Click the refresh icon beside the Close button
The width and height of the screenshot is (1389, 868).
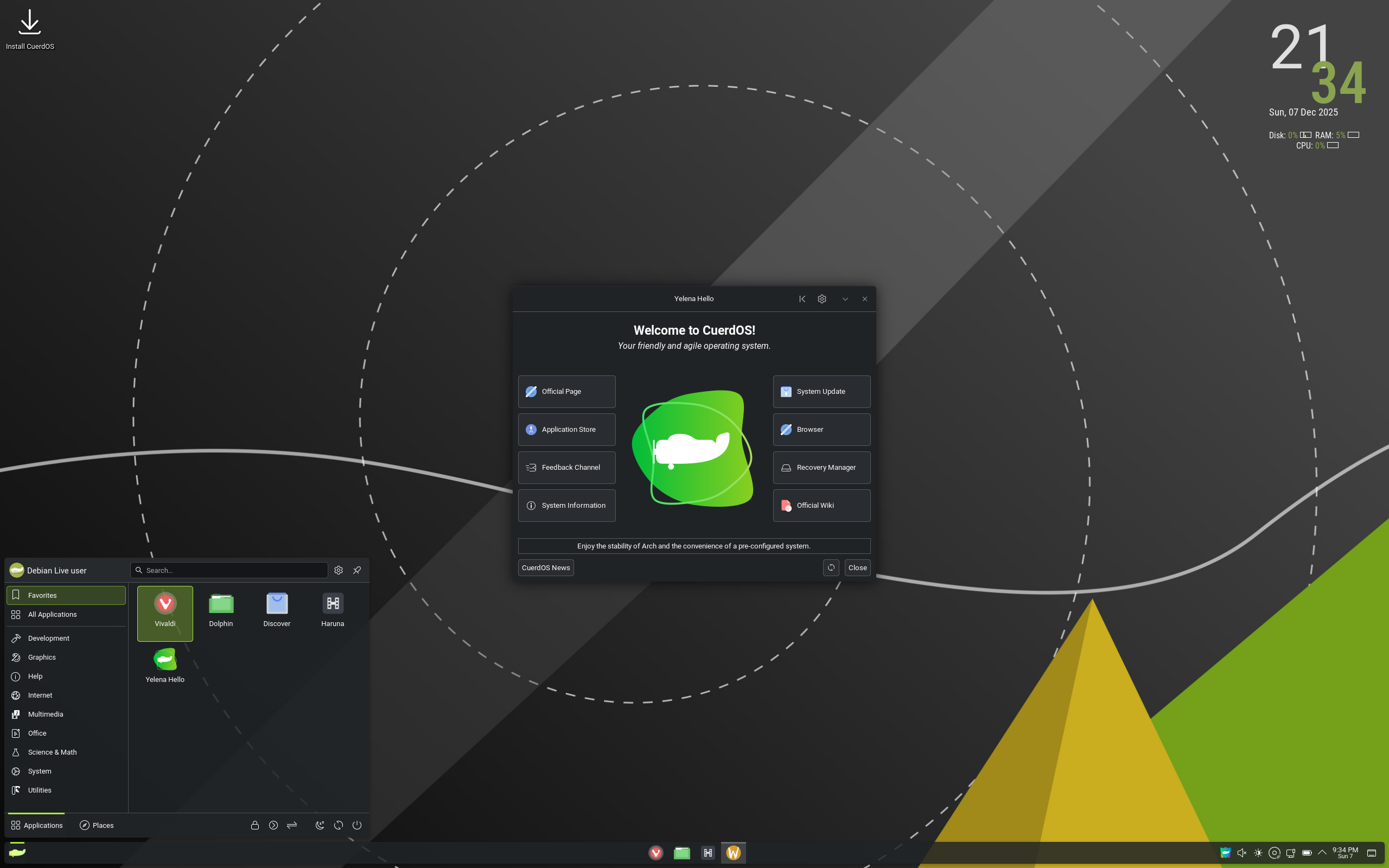point(831,567)
